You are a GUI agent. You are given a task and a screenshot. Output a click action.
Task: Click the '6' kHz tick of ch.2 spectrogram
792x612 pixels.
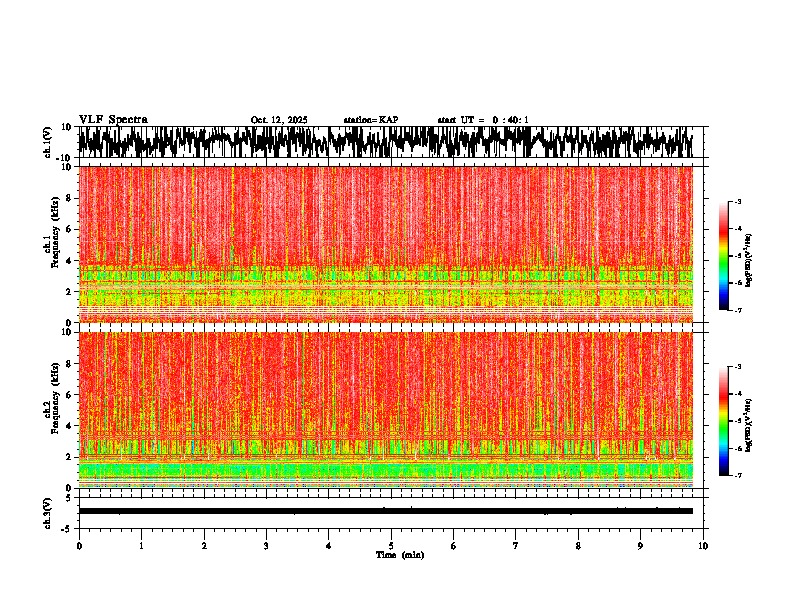tap(69, 394)
